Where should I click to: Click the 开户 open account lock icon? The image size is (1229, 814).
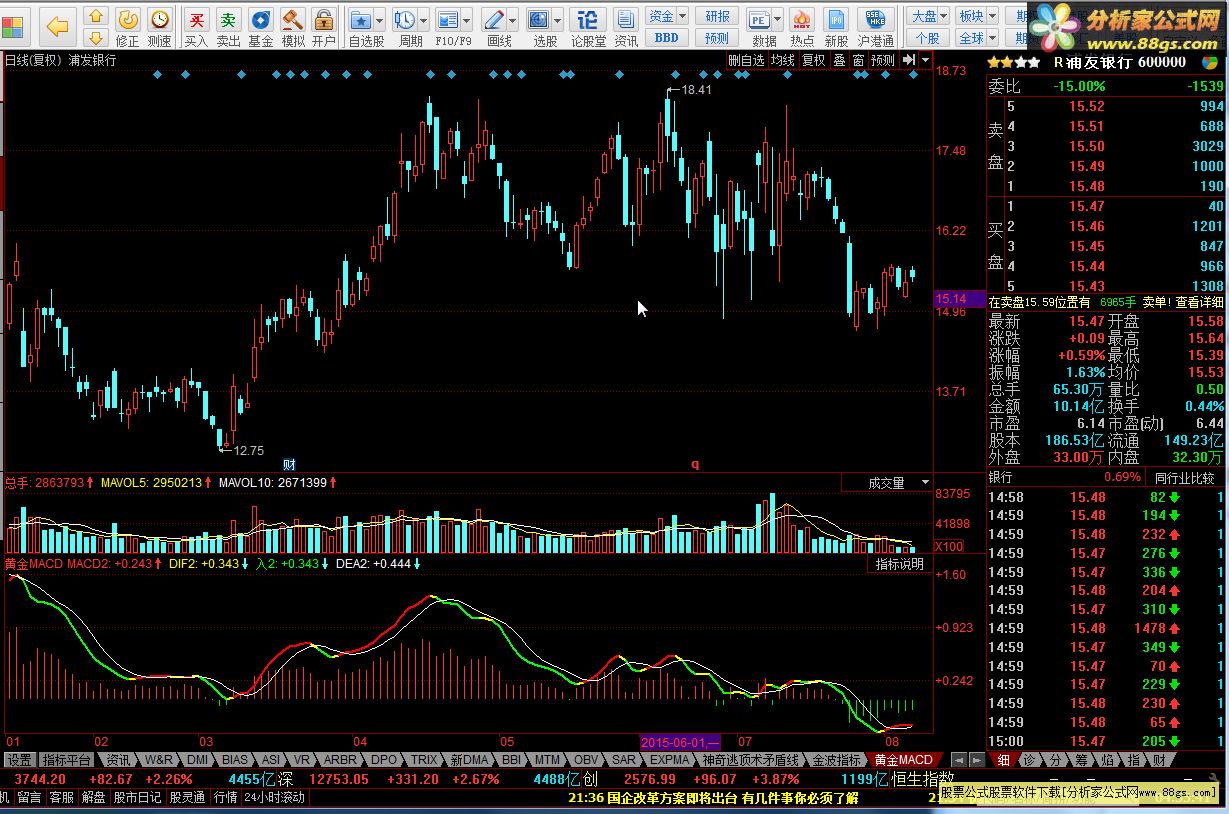pos(324,27)
